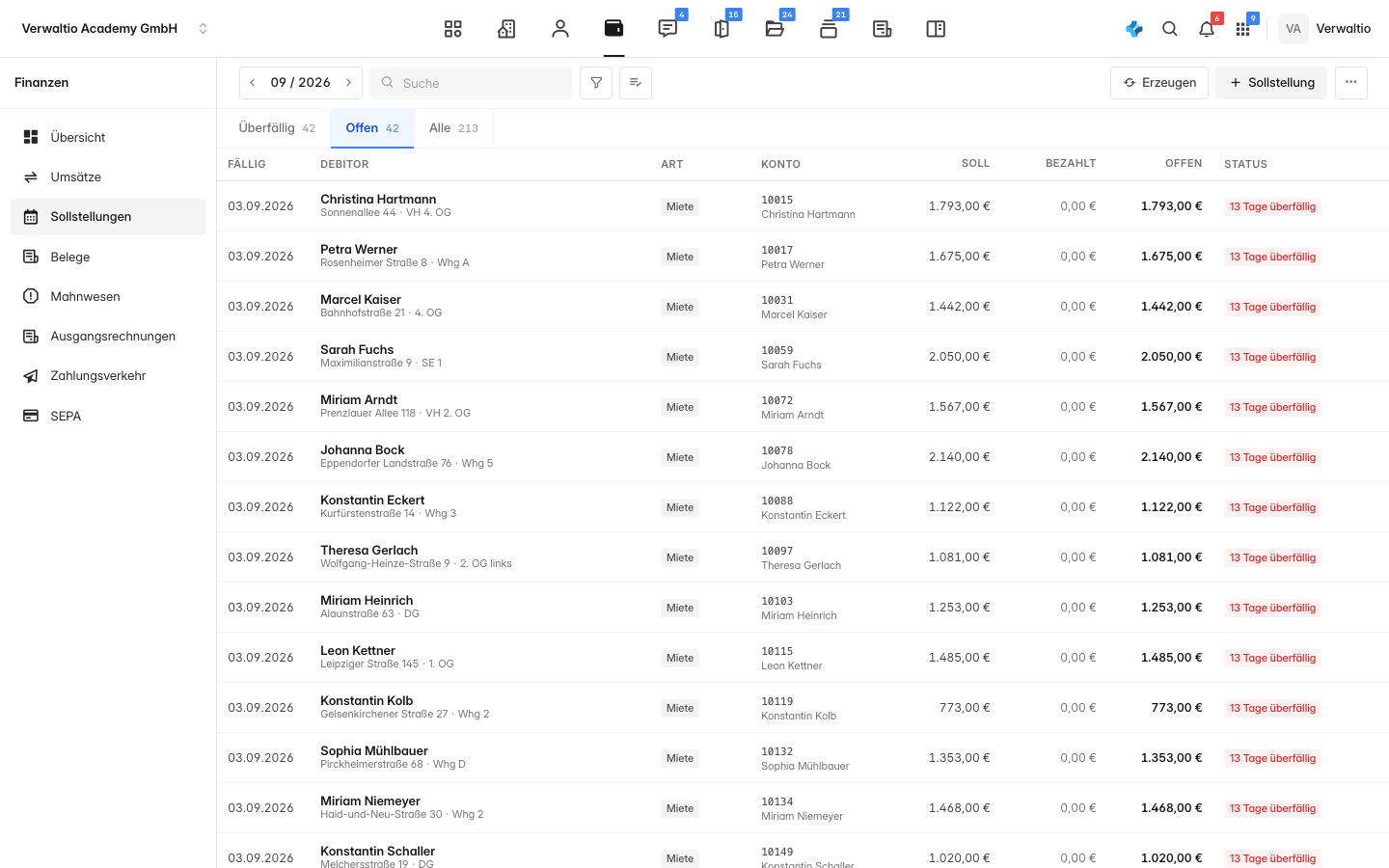Open the dashboard grid icon in top navigation
The height and width of the screenshot is (868, 1389).
[452, 29]
